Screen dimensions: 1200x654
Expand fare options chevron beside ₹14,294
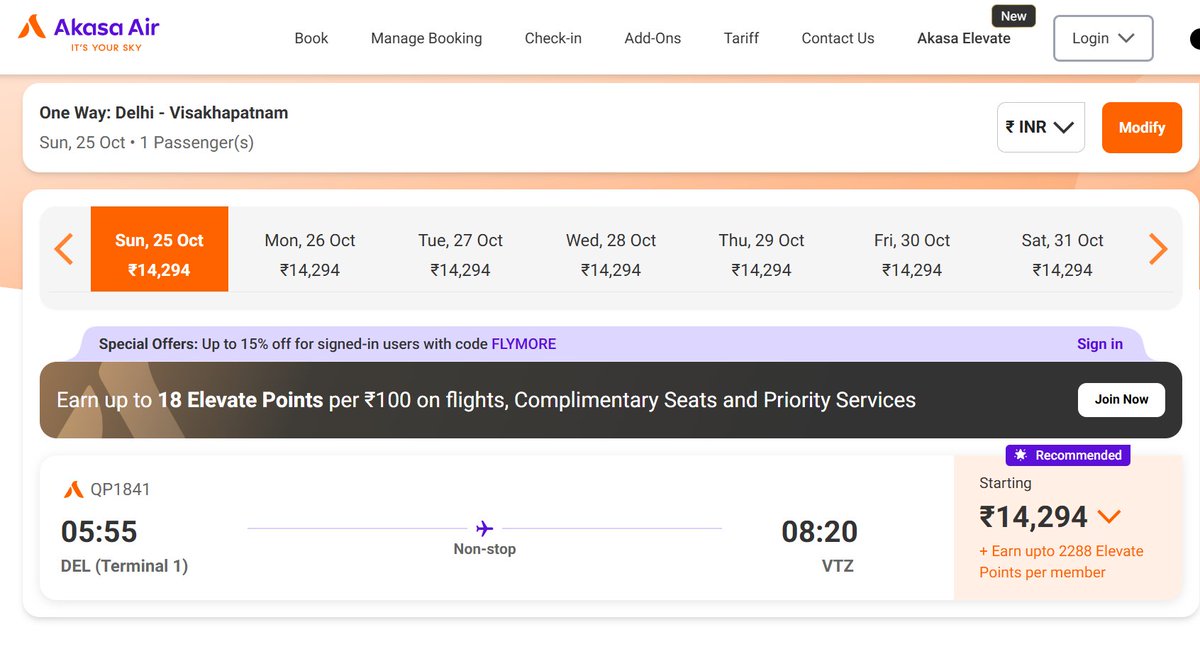[1109, 517]
